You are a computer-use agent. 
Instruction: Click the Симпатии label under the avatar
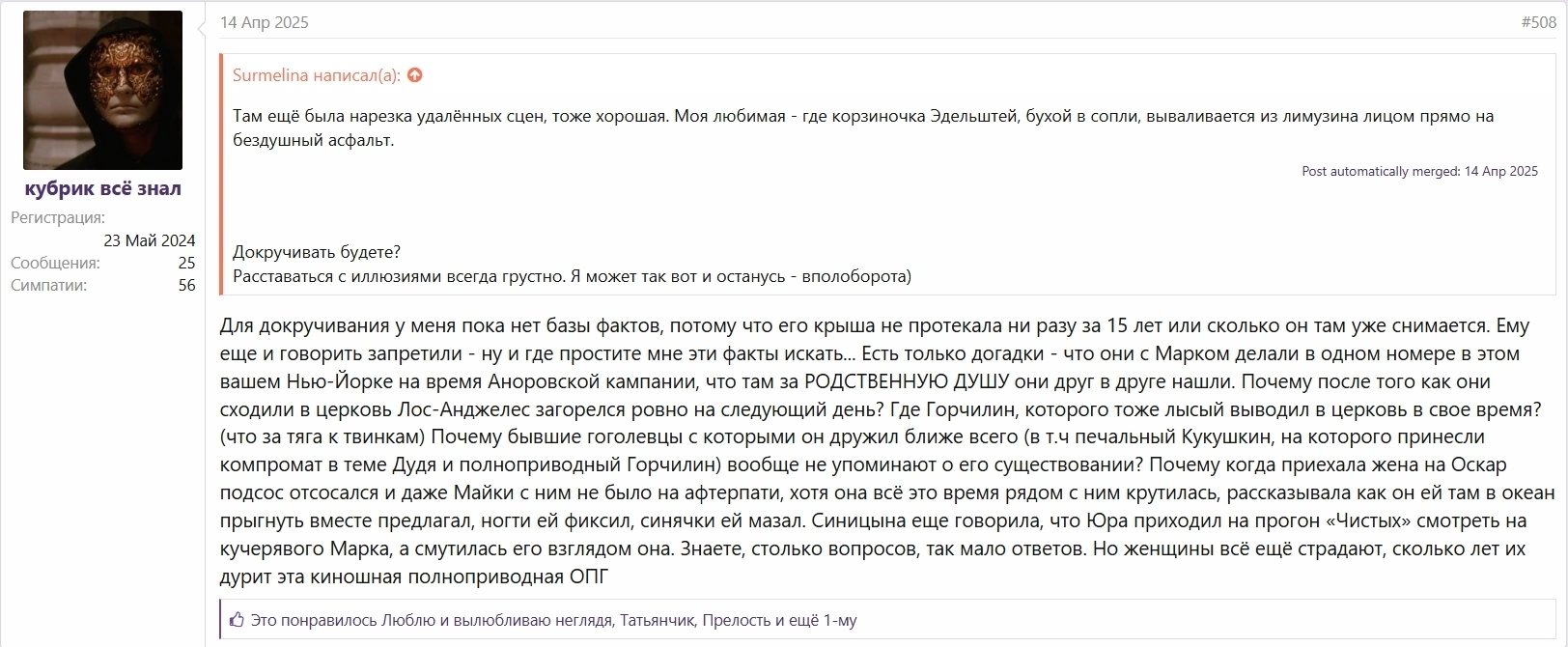click(48, 285)
